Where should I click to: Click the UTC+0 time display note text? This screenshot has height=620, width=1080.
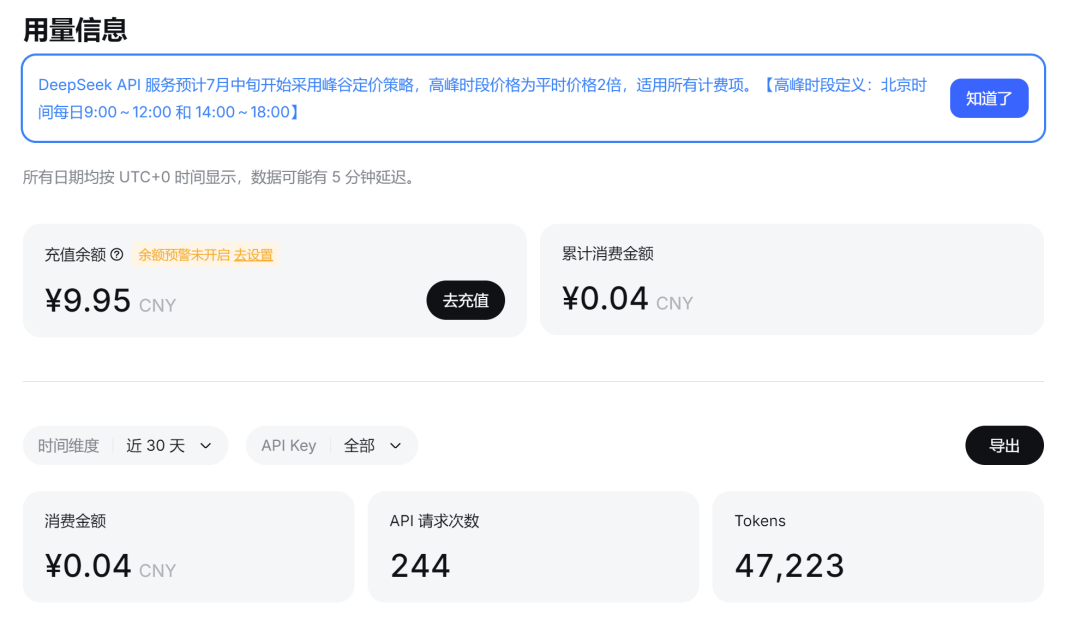(x=220, y=178)
